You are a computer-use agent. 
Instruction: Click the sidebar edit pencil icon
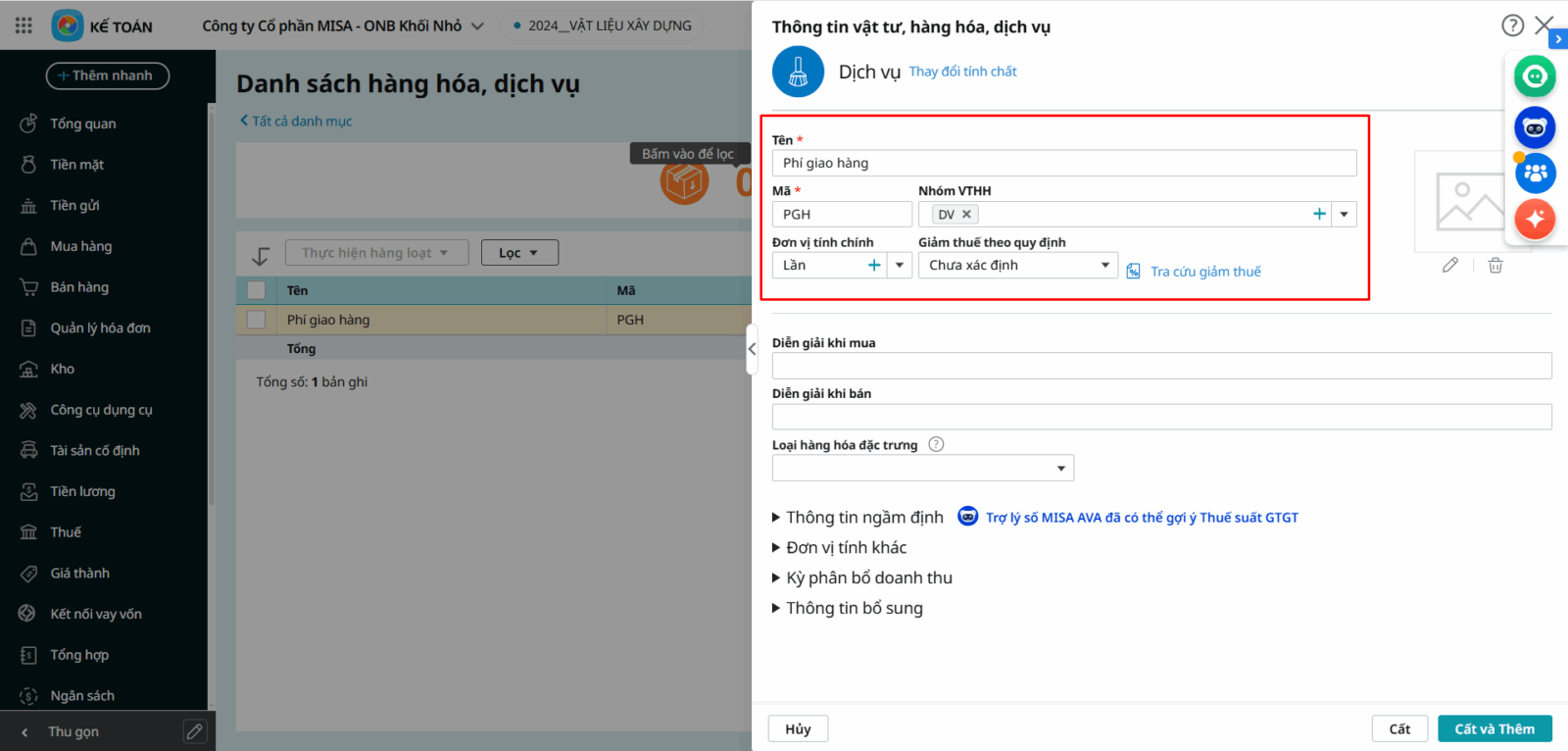[195, 731]
